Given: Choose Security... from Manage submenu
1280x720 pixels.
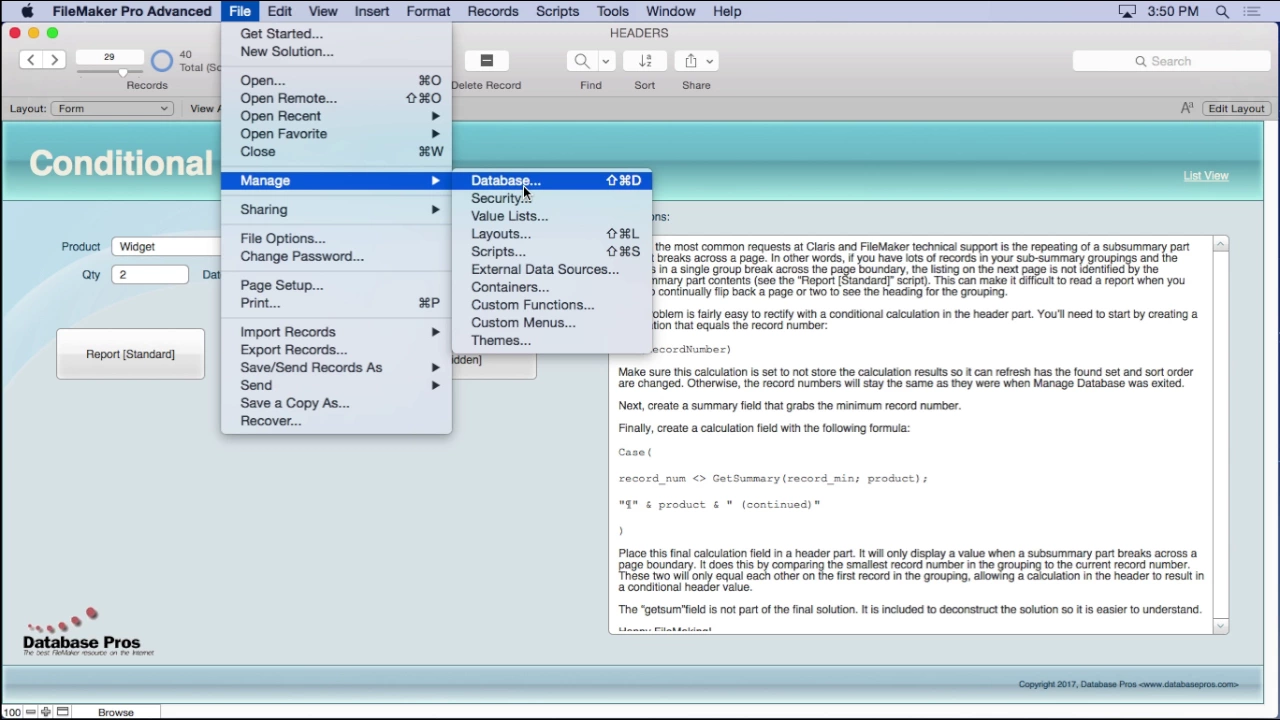Looking at the screenshot, I should pos(552,198).
